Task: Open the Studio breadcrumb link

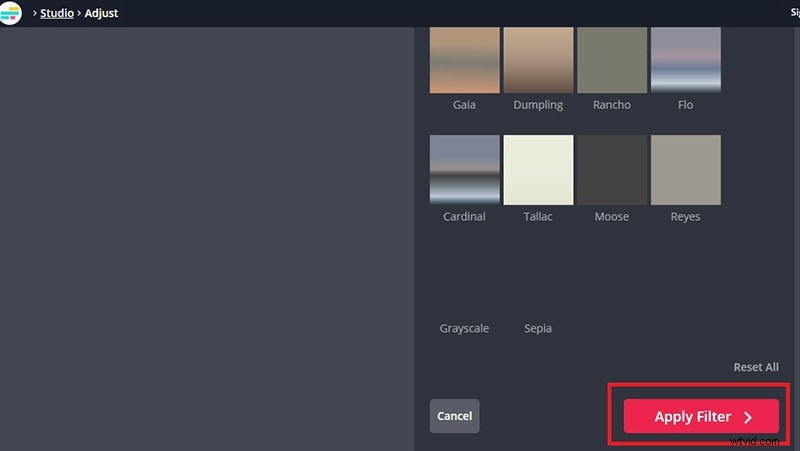Action: click(x=57, y=13)
